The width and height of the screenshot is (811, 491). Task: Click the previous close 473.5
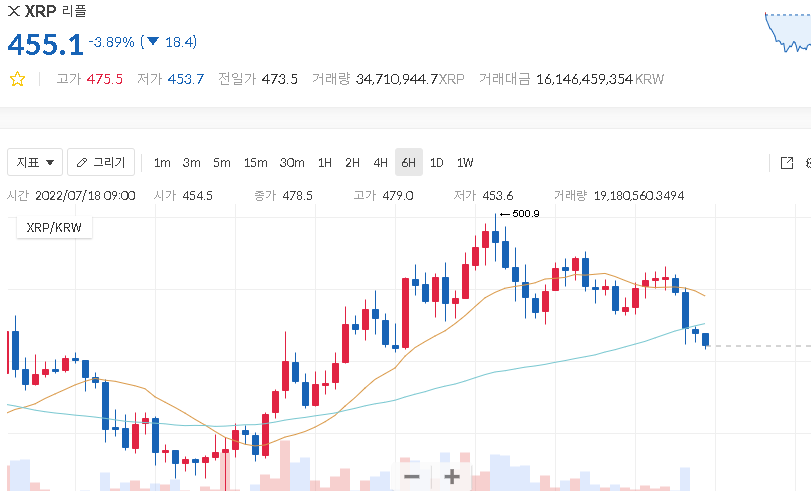(279, 79)
